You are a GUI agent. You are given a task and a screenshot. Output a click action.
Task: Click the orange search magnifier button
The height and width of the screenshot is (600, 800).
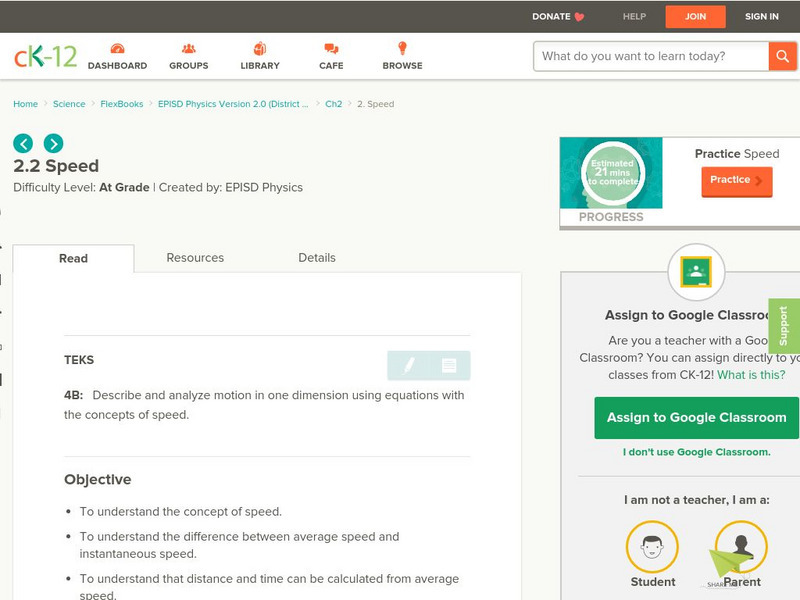point(782,56)
